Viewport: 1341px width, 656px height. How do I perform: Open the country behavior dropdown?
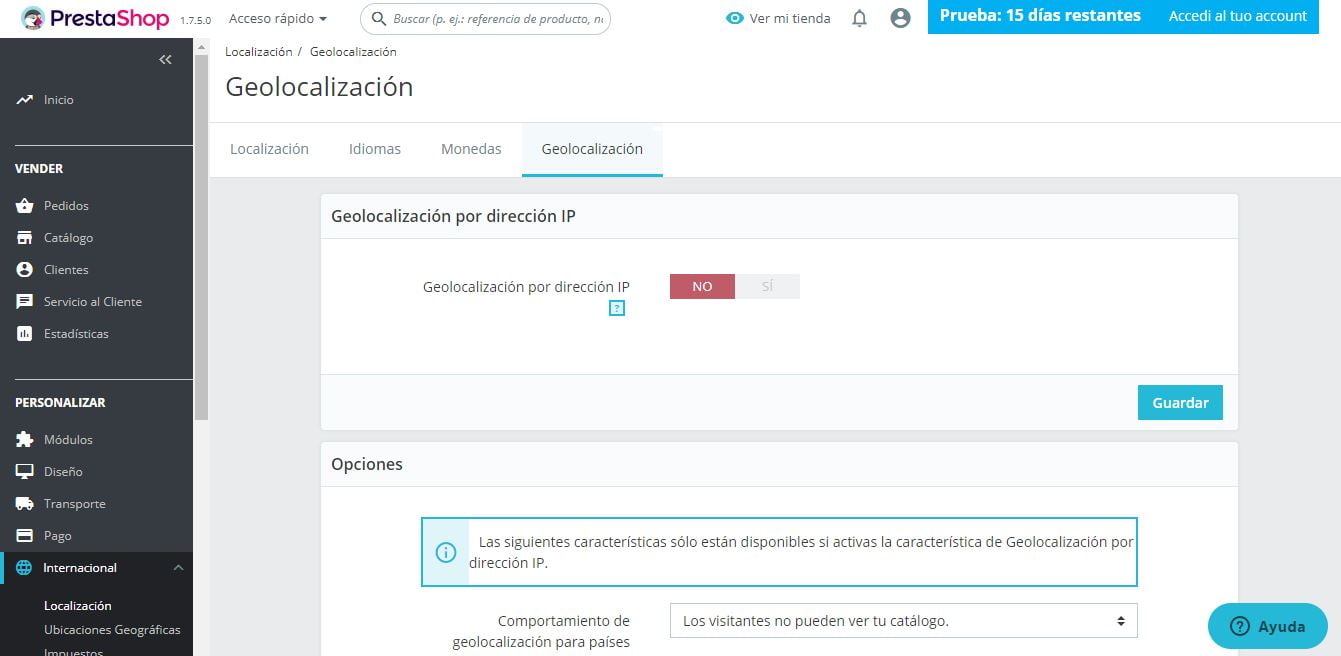coord(902,620)
